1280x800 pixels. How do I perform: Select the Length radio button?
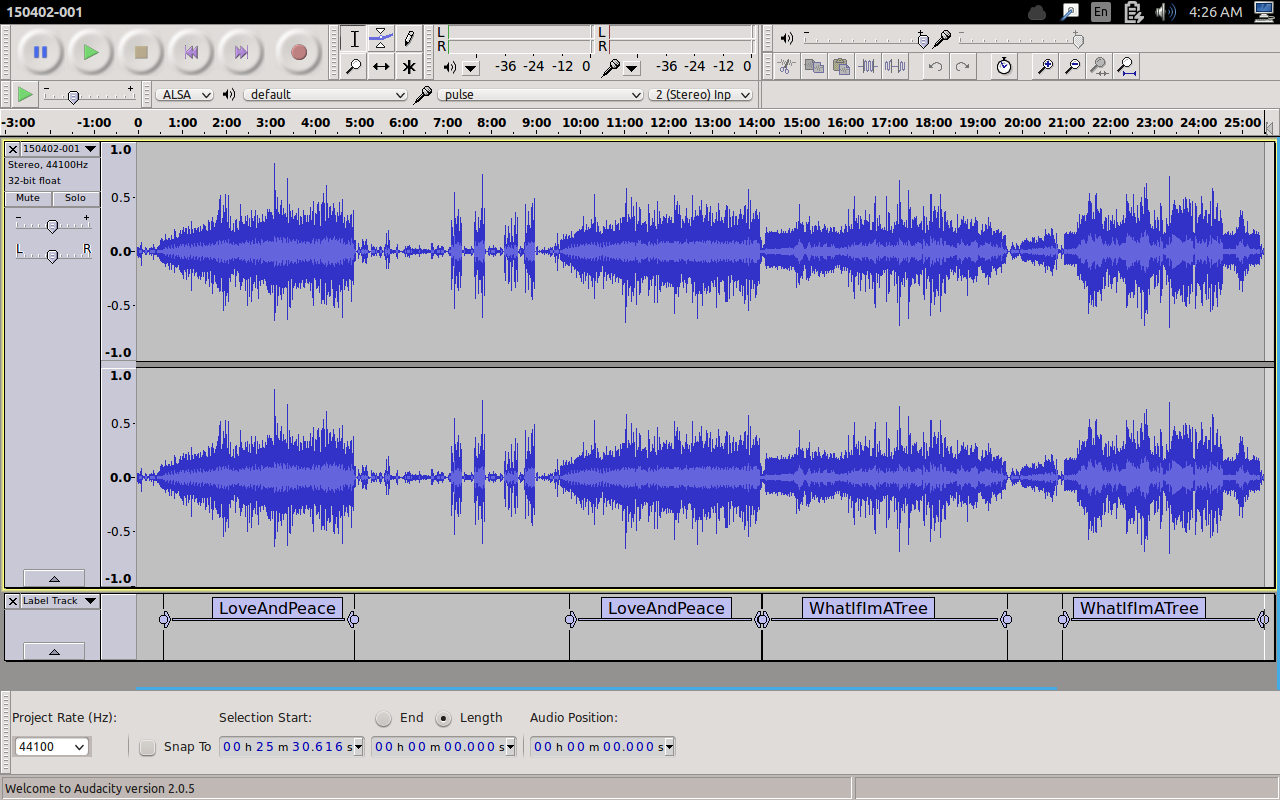pos(444,718)
